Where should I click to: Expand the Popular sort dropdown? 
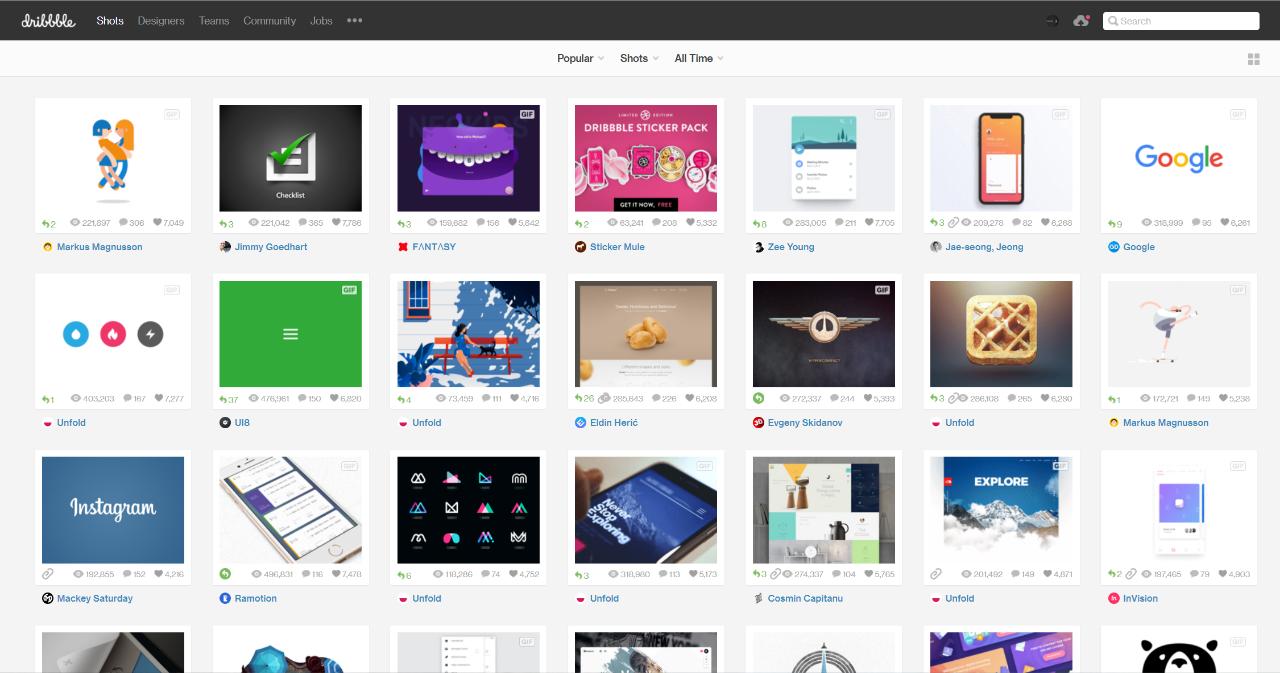(580, 58)
